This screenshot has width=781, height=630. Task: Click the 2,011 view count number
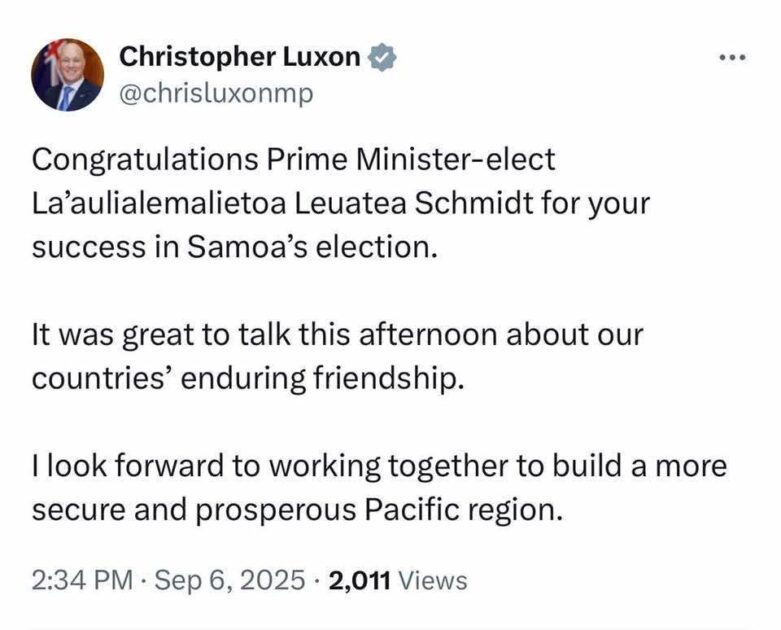tap(359, 580)
